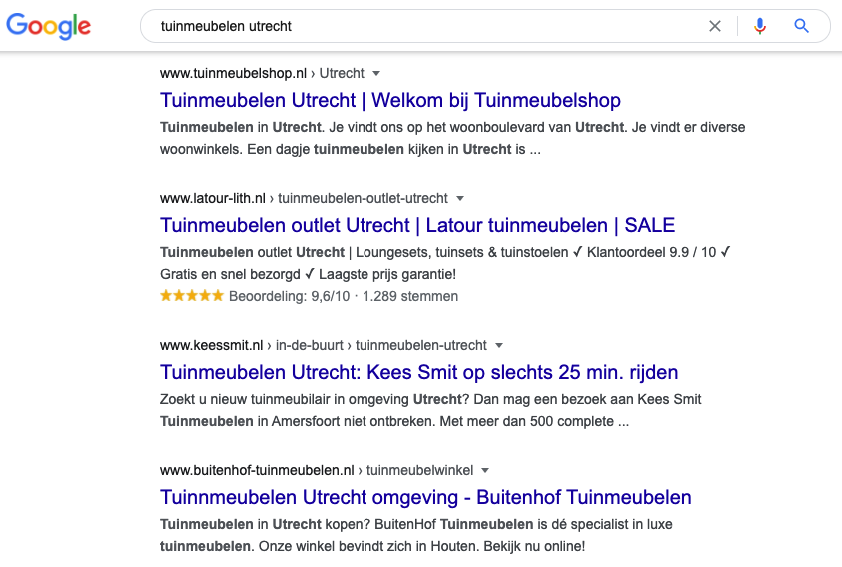The height and width of the screenshot is (567, 842).
Task: Click the blue magnifying glass search icon
Action: tap(801, 25)
